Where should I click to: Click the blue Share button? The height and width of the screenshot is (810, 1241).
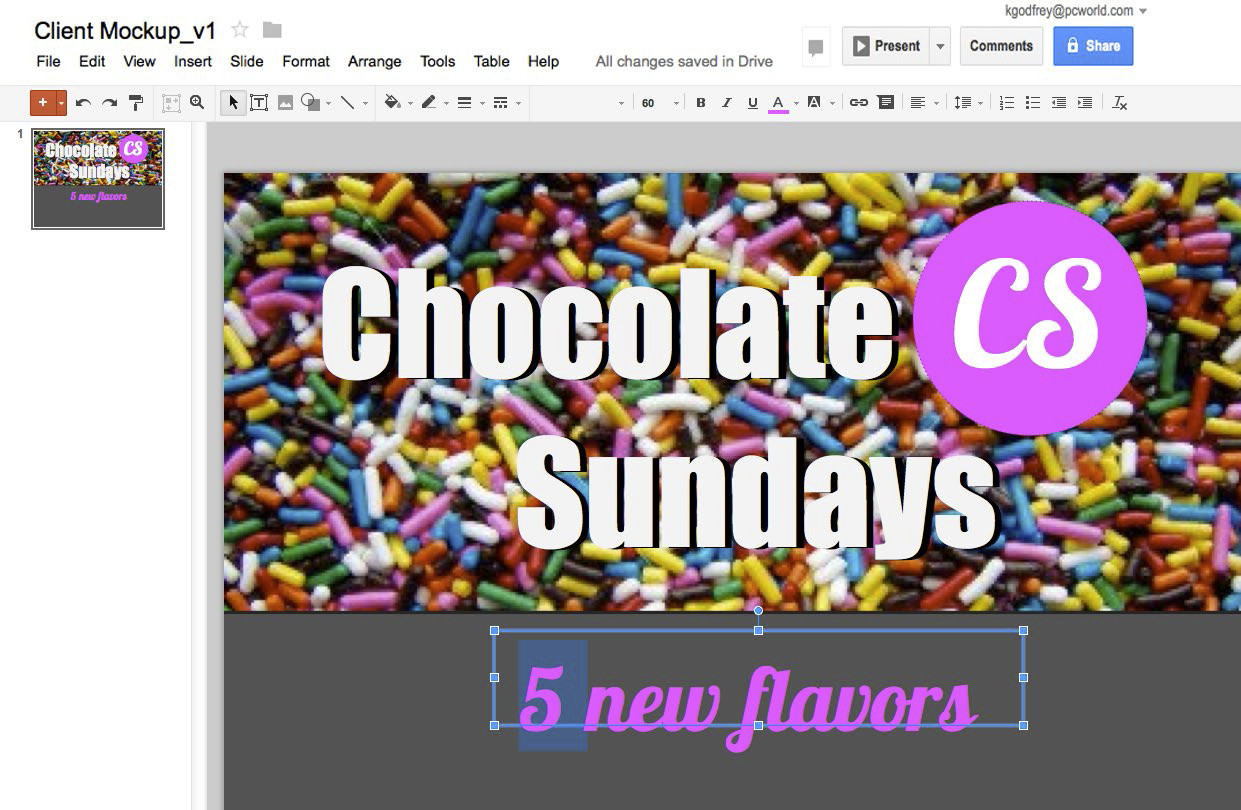1092,46
